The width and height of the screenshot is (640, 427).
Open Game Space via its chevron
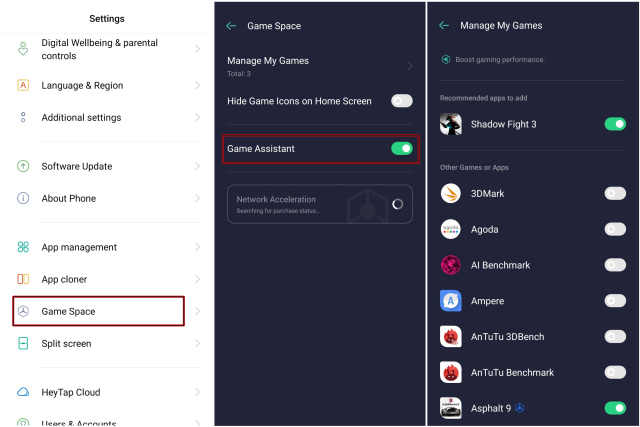coord(198,311)
